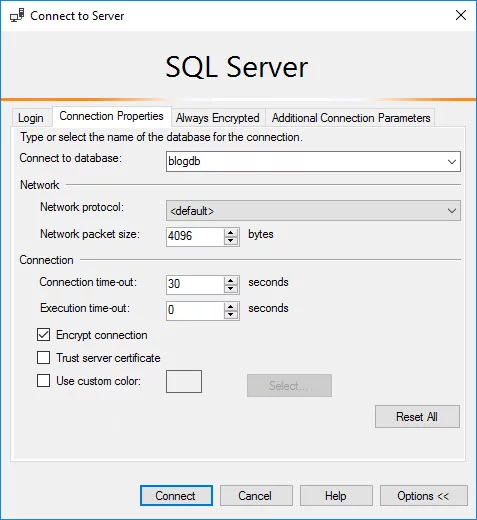Increase Execution time-out with up arrow
Image resolution: width=477 pixels, height=520 pixels.
tap(231, 306)
